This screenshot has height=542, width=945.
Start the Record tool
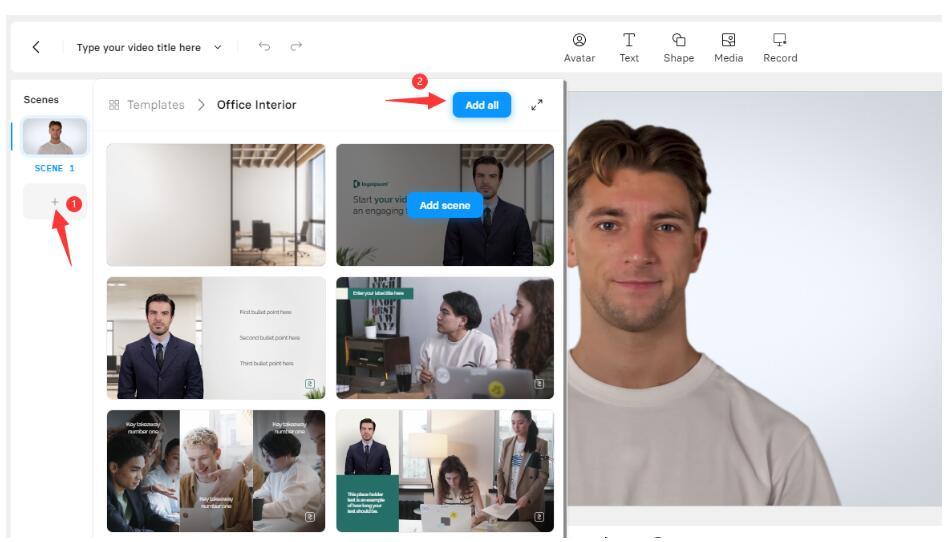pyautogui.click(x=780, y=48)
